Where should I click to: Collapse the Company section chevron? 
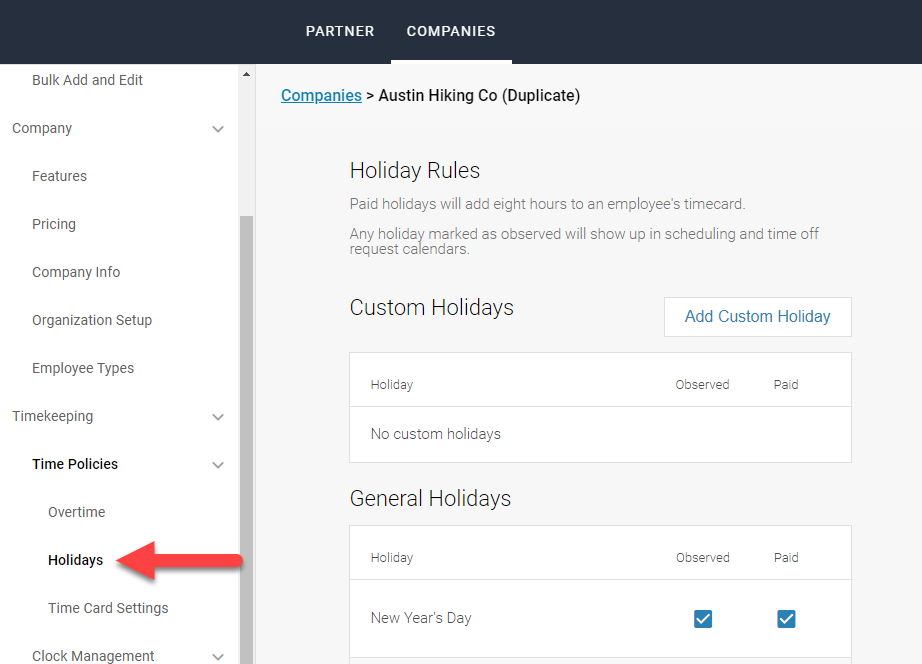[x=218, y=129]
